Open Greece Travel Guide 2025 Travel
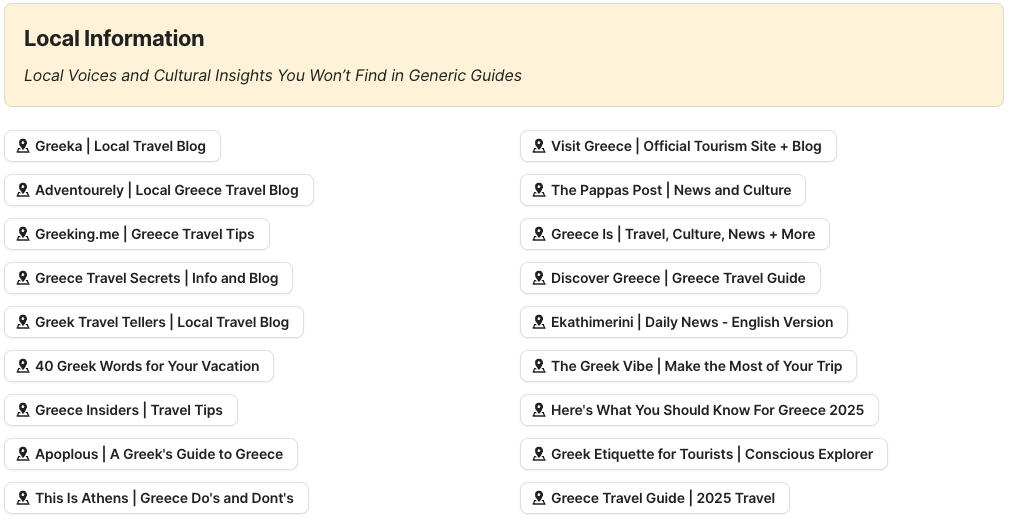 [662, 498]
